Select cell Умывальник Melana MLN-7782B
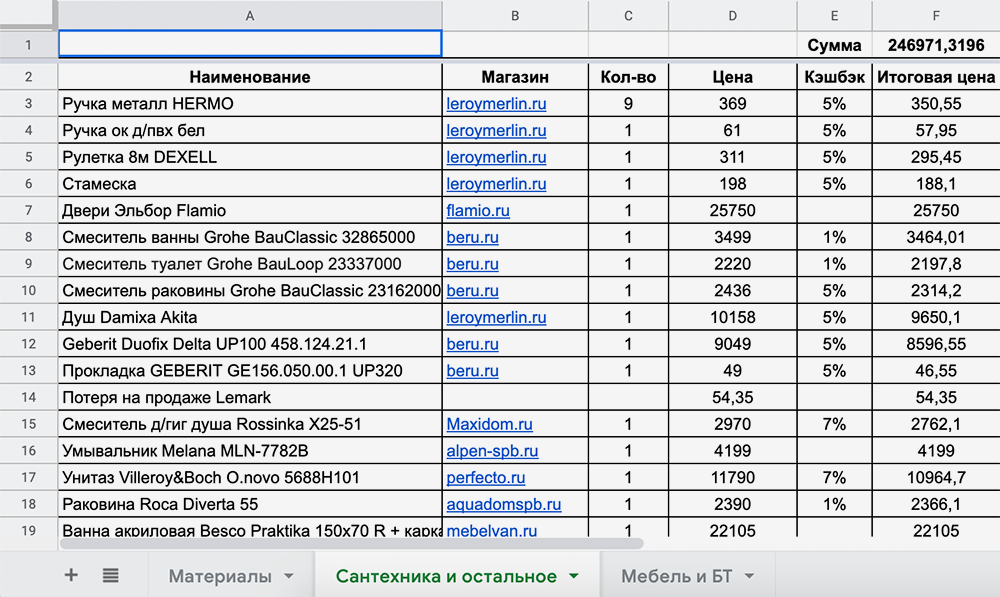Screen dimensions: 1000x597 pos(250,451)
